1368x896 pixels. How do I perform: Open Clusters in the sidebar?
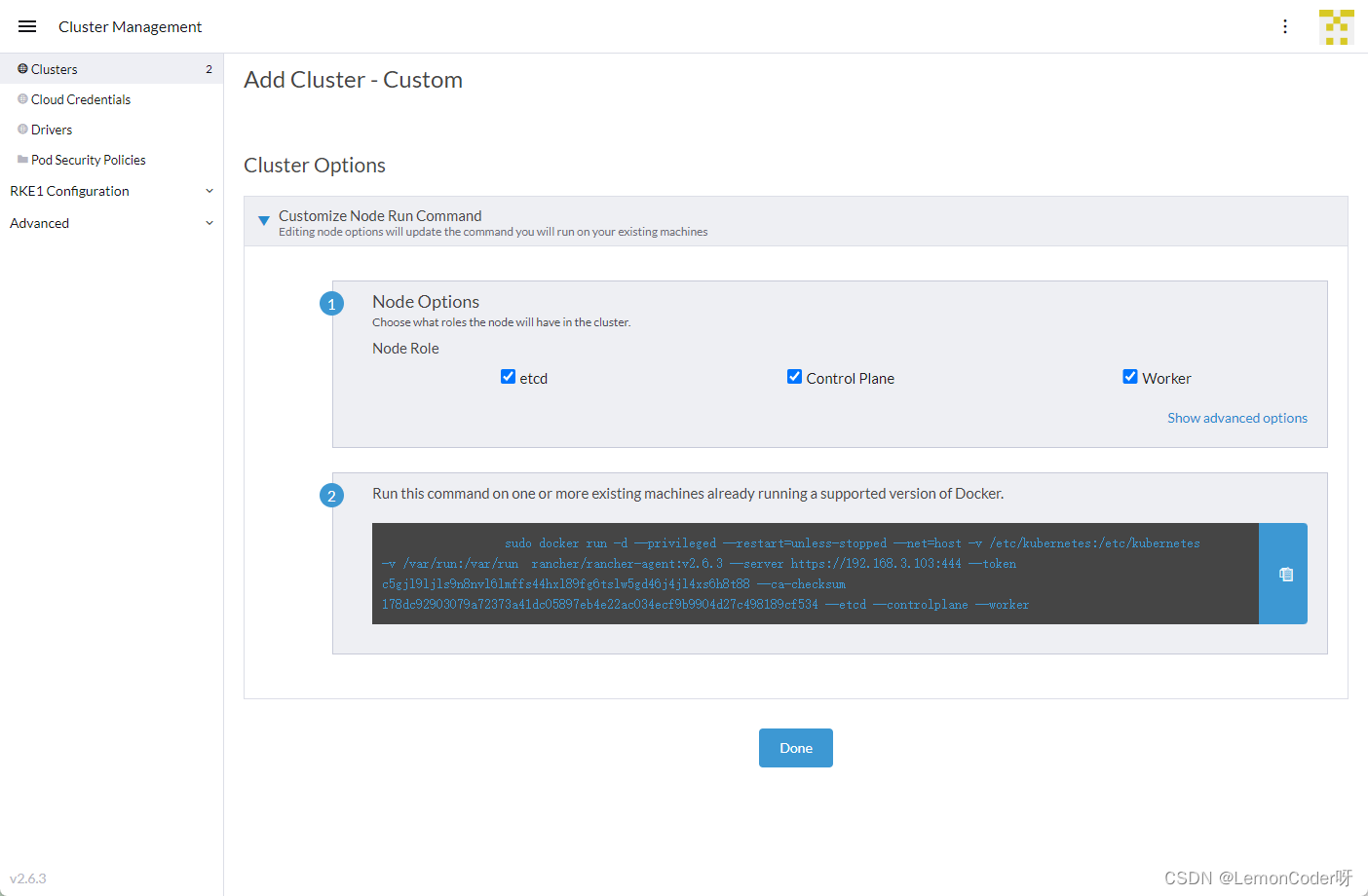pos(111,69)
